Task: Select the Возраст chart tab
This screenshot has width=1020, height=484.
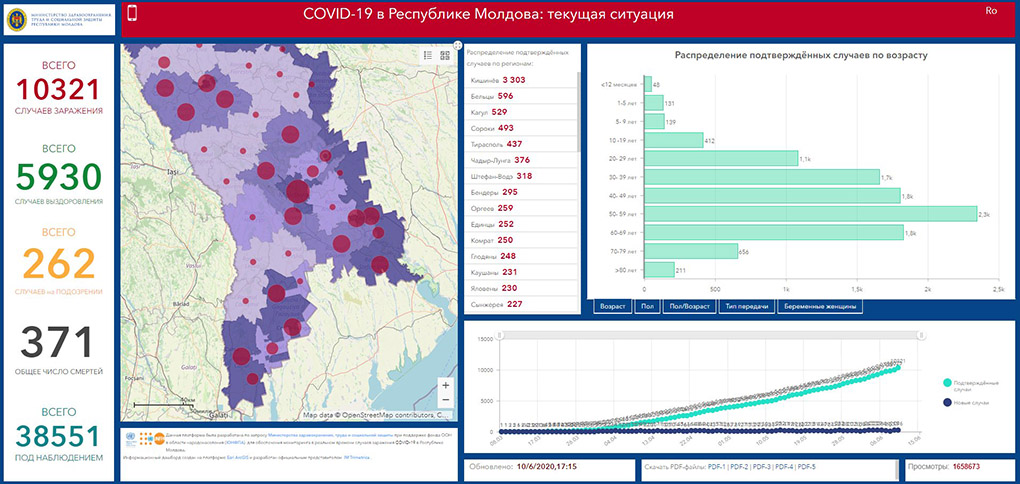Action: pyautogui.click(x=613, y=307)
